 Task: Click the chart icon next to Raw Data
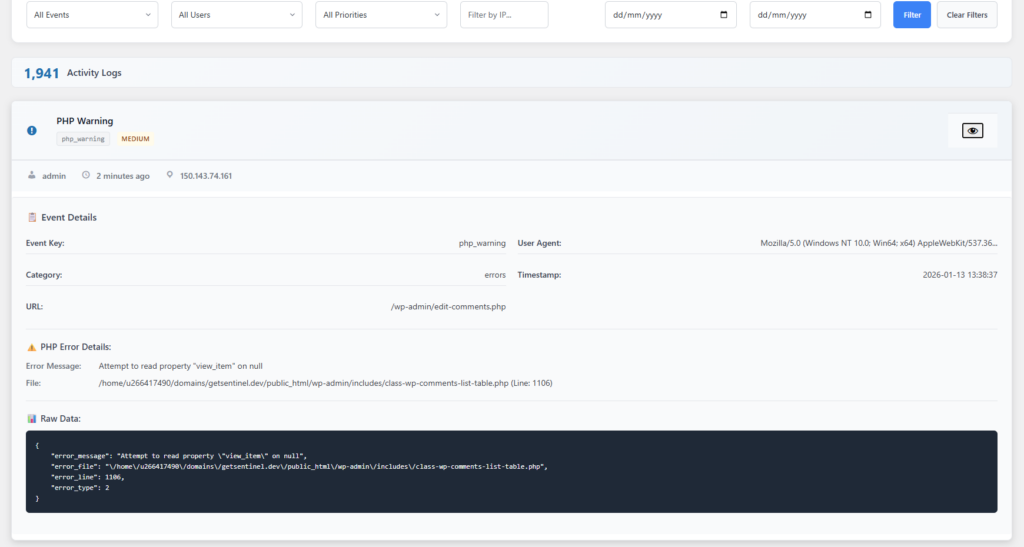coord(32,418)
